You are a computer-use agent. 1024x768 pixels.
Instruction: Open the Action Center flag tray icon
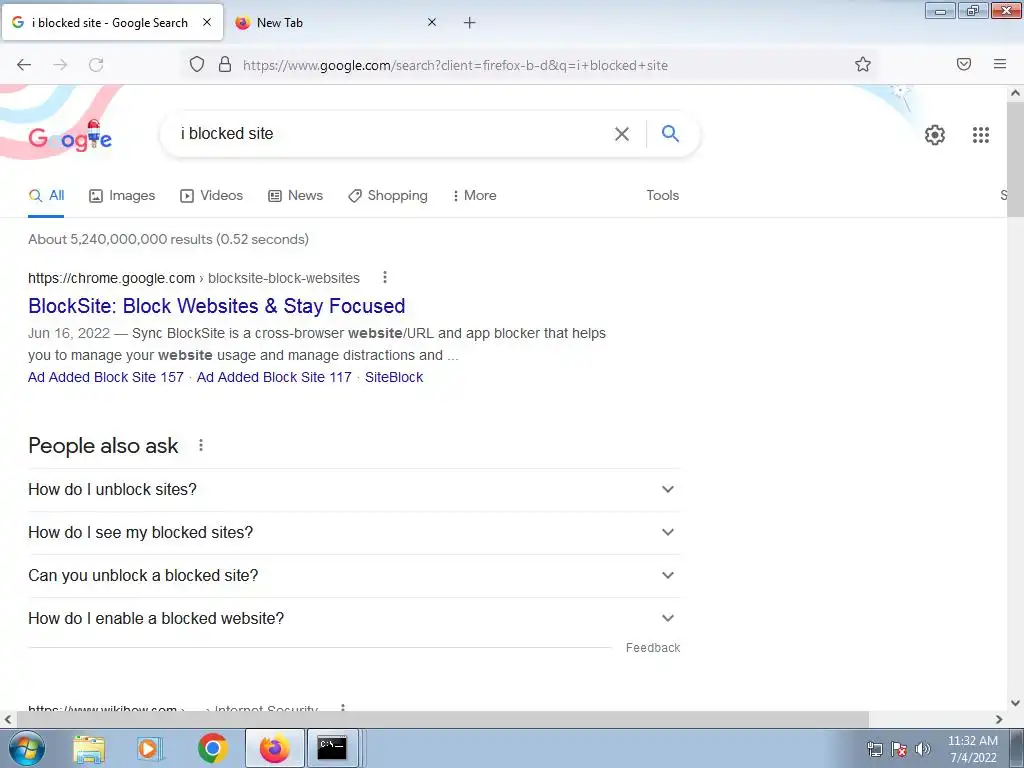point(899,749)
